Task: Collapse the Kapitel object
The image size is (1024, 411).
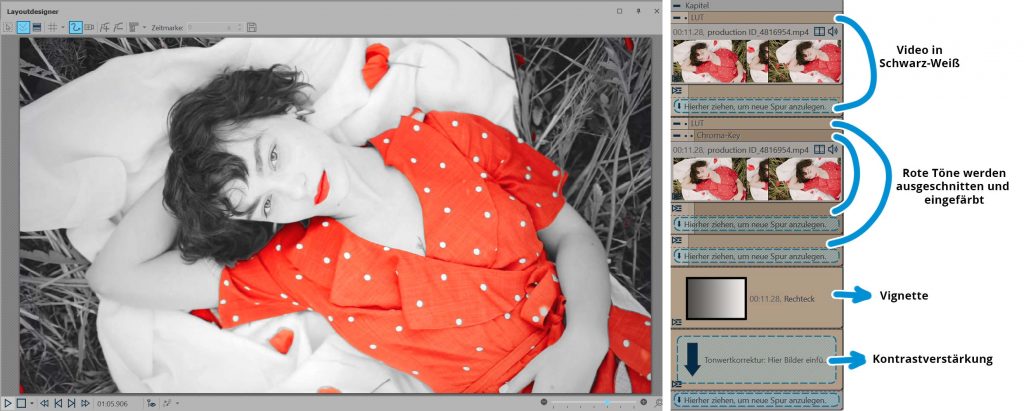Action: tap(677, 6)
